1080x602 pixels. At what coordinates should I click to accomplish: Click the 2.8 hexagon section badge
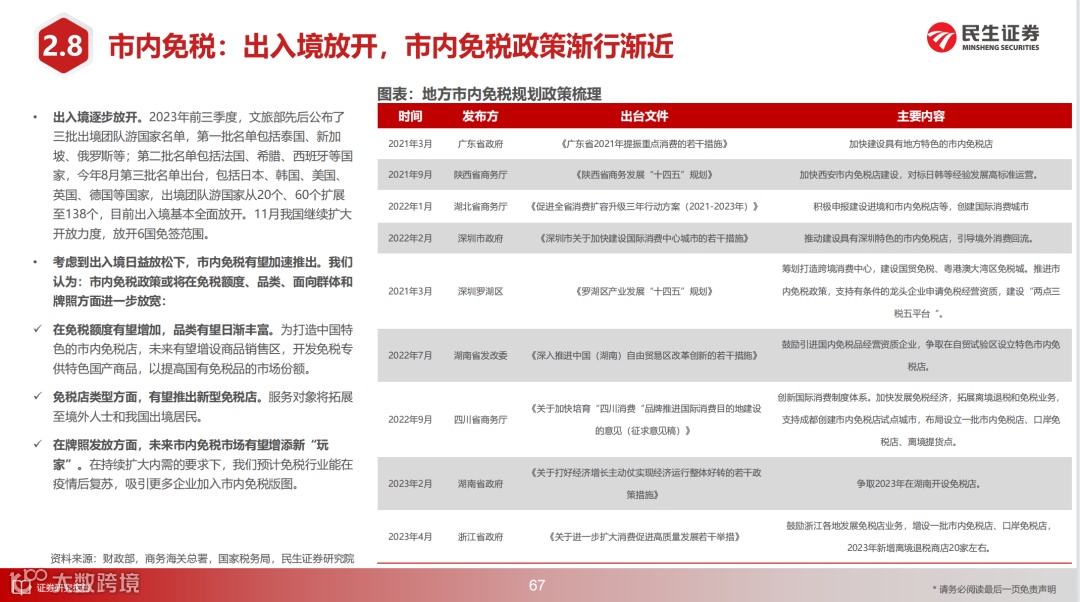(63, 45)
